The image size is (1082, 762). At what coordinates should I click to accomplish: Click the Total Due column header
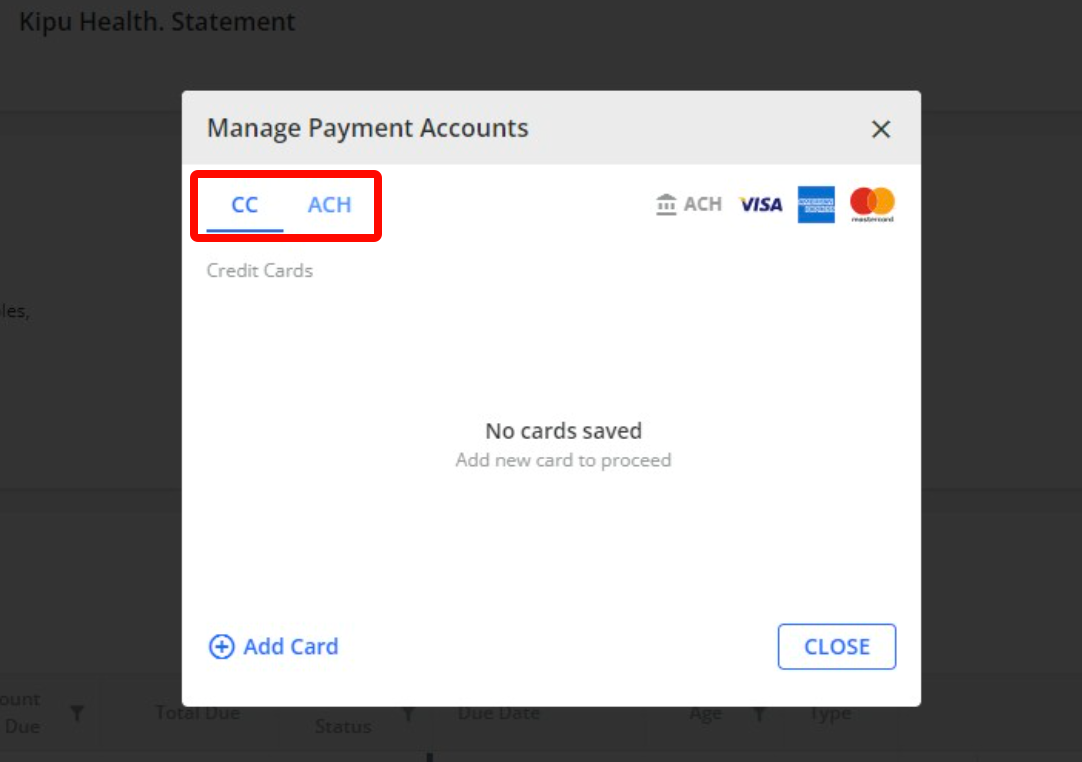point(197,713)
